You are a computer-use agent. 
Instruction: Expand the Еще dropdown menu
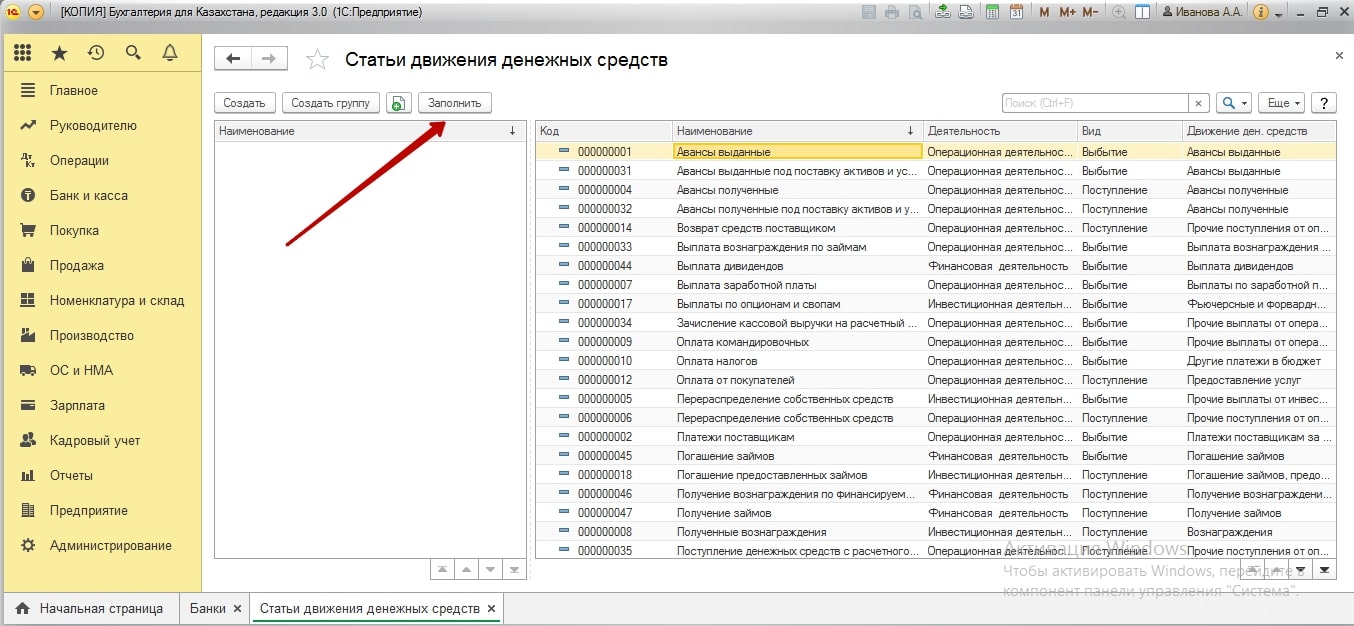click(1284, 103)
